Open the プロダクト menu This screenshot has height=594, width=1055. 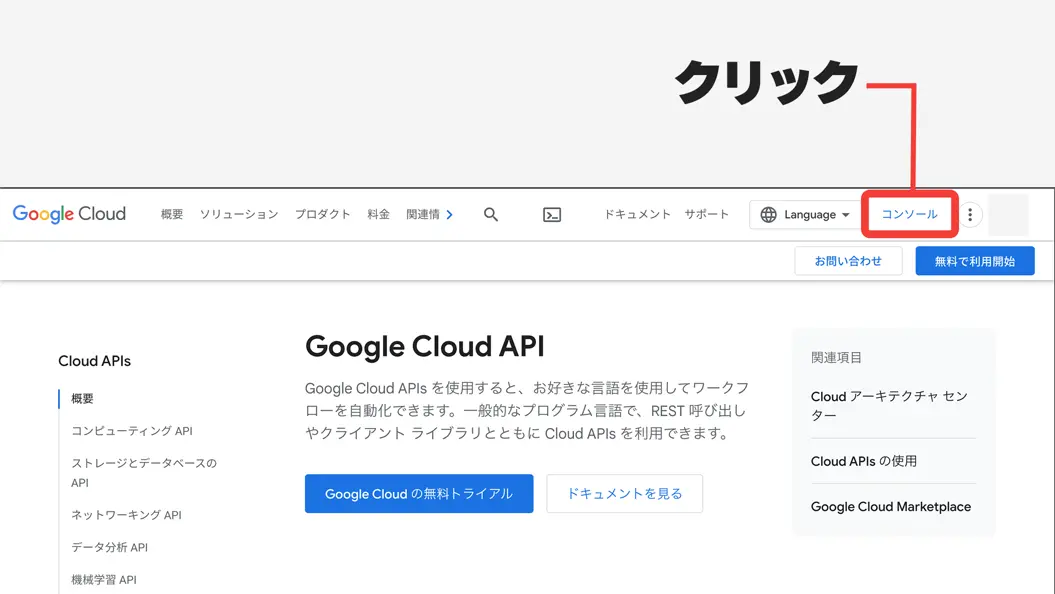click(x=322, y=214)
